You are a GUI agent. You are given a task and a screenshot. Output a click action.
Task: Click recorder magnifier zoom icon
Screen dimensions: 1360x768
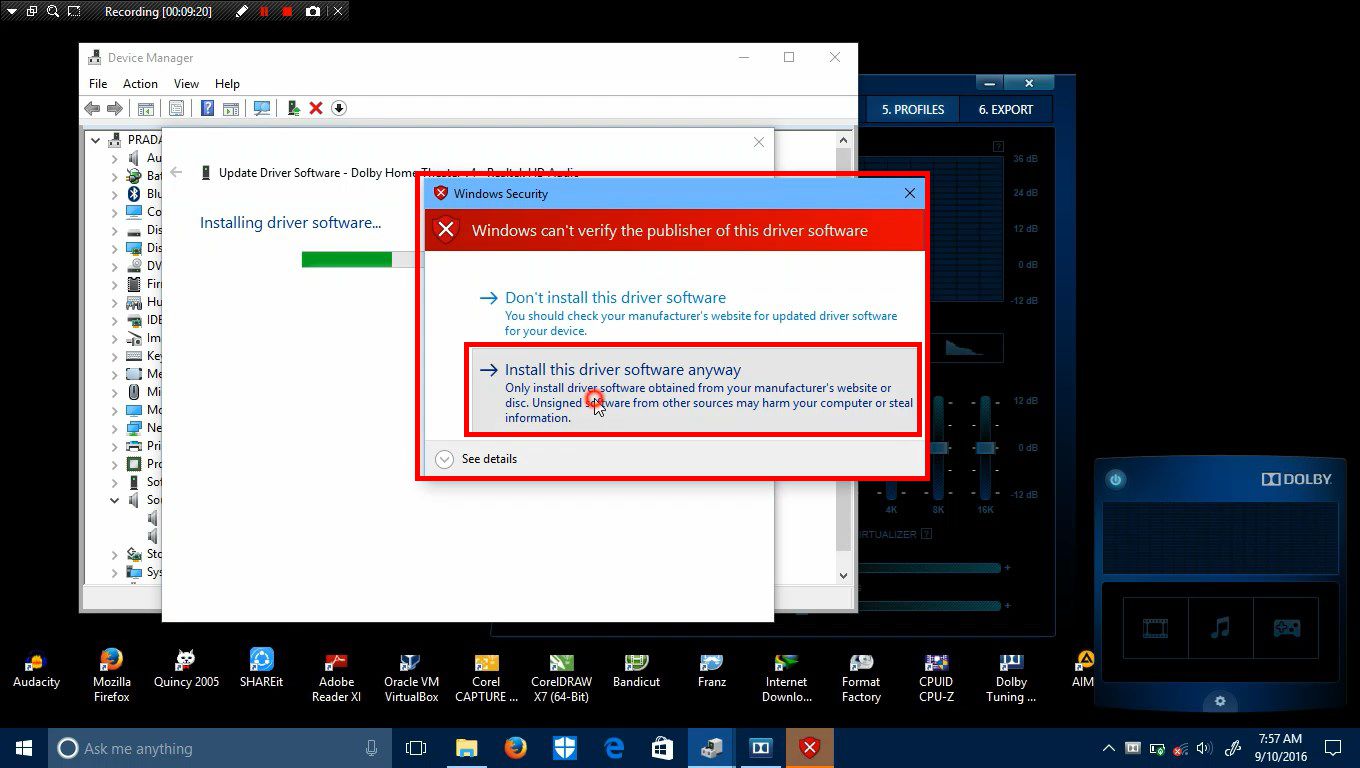pos(52,12)
